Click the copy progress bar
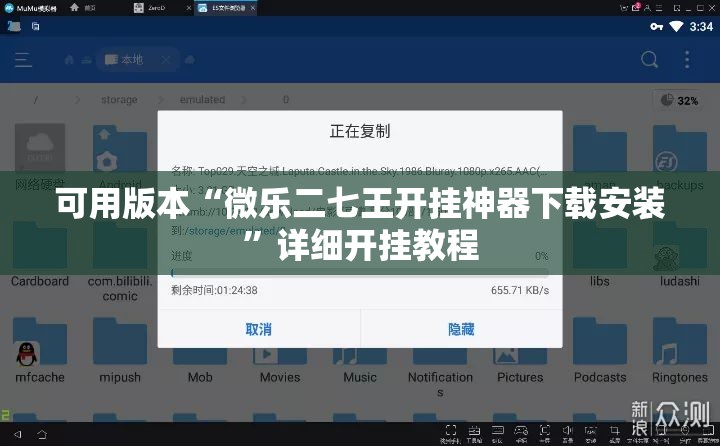 [360, 273]
